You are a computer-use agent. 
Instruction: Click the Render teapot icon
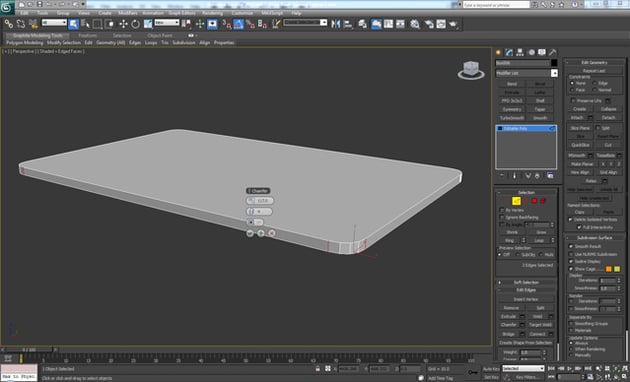453,24
